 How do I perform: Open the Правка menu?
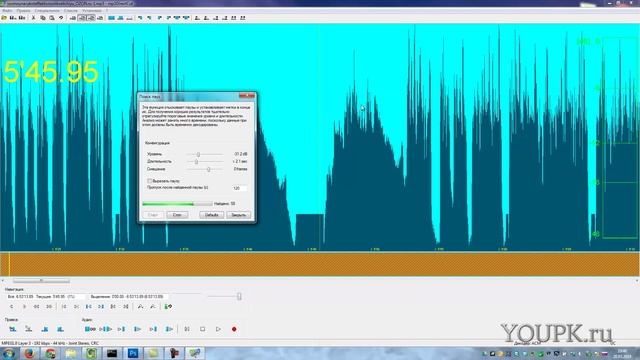[x=23, y=11]
